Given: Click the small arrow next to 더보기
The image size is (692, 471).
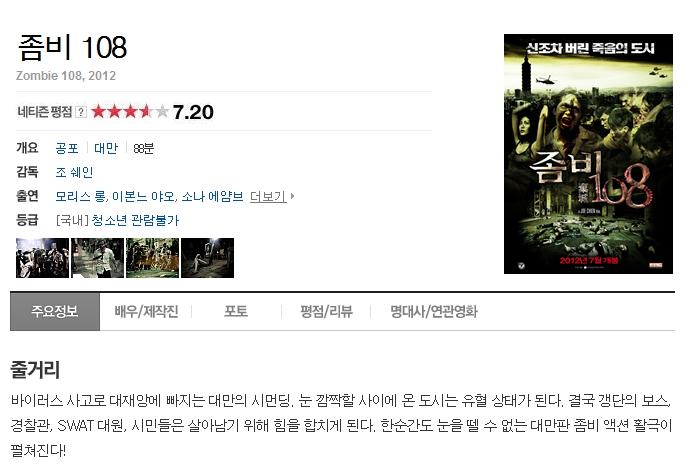Looking at the screenshot, I should [292, 196].
